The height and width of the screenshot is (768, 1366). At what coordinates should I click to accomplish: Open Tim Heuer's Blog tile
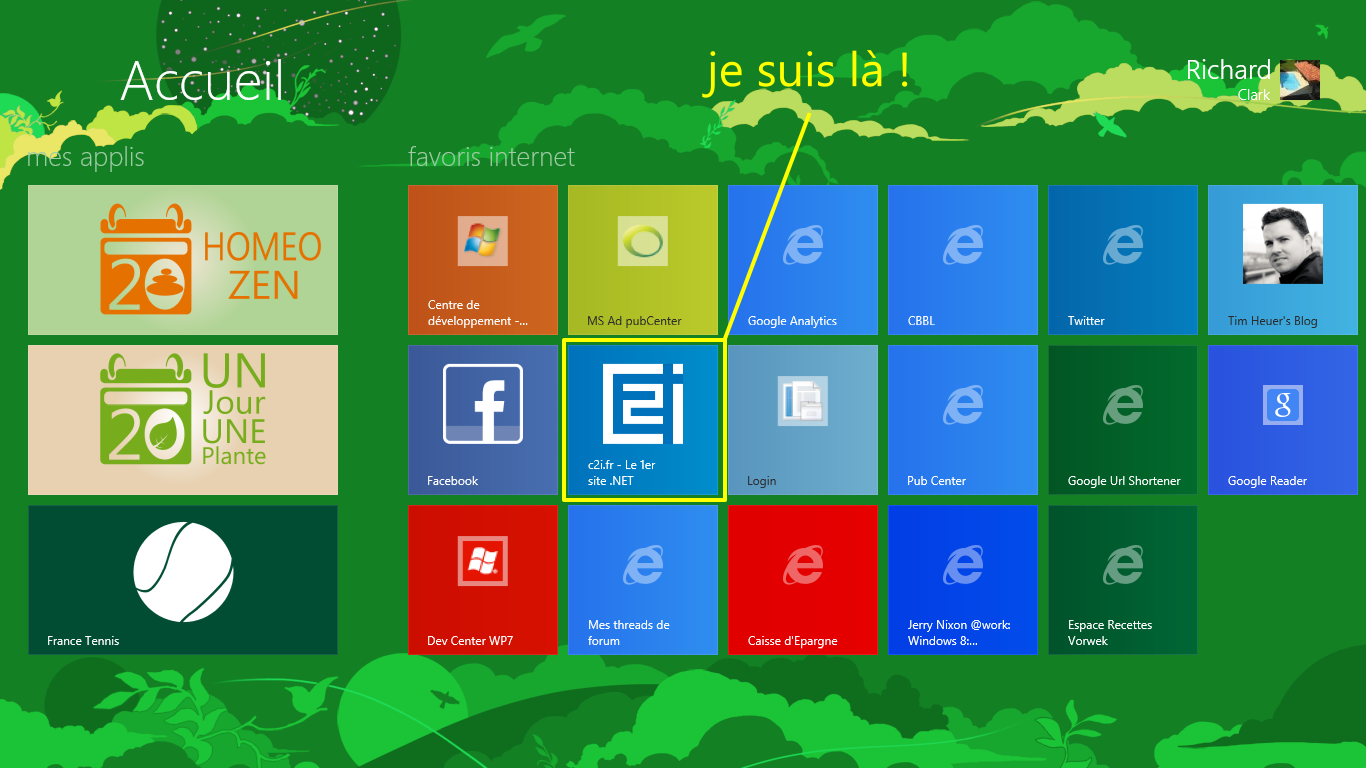(x=1283, y=260)
